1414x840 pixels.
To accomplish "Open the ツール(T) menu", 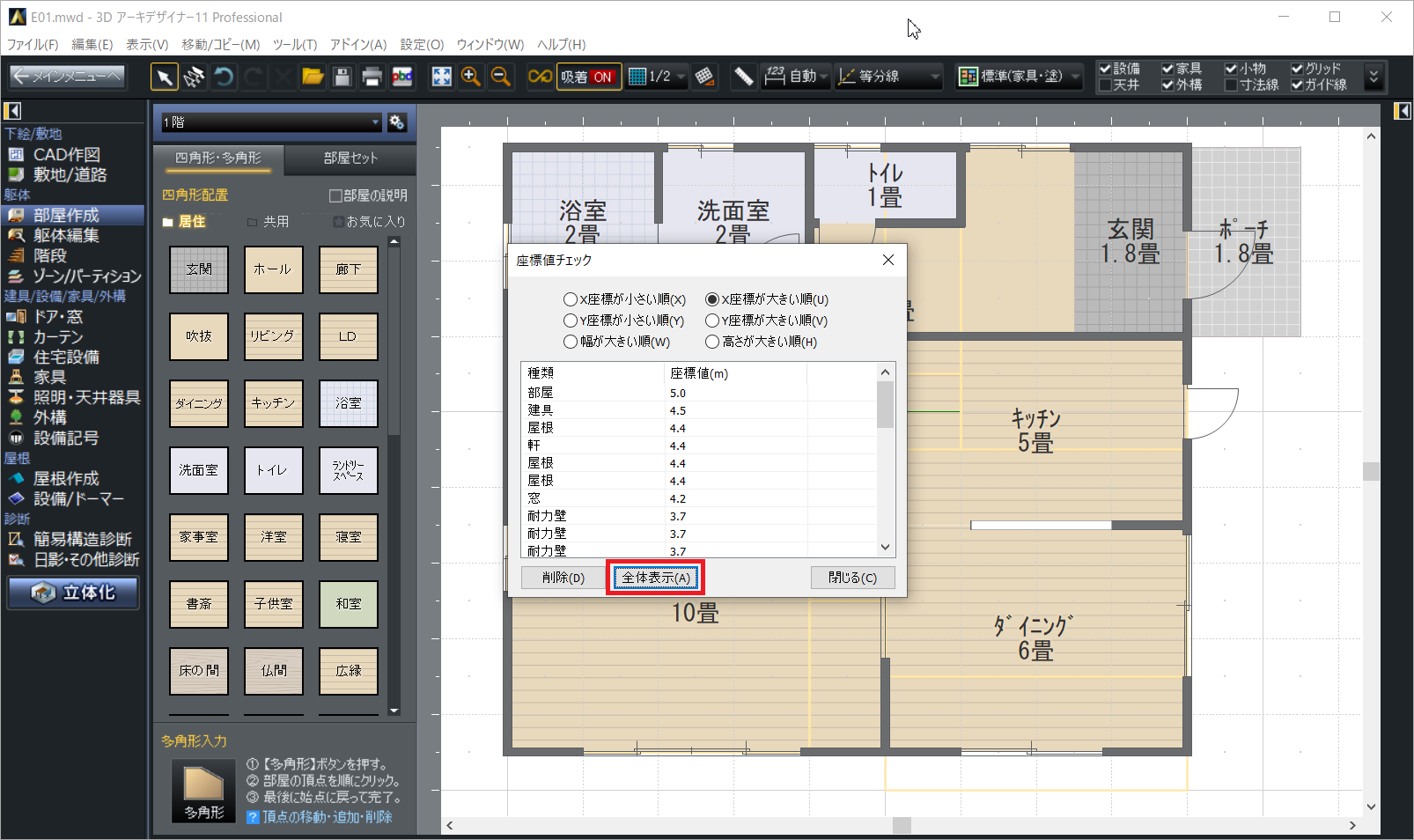I will pyautogui.click(x=294, y=44).
